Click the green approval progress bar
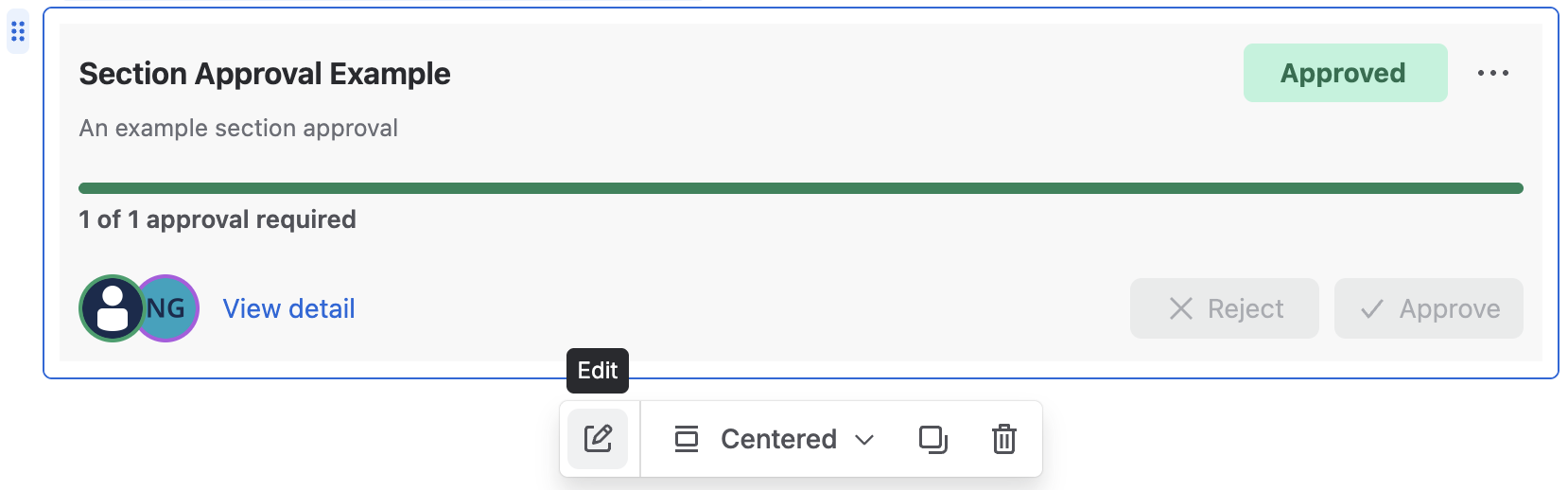The image size is (1568, 490). pos(800,188)
